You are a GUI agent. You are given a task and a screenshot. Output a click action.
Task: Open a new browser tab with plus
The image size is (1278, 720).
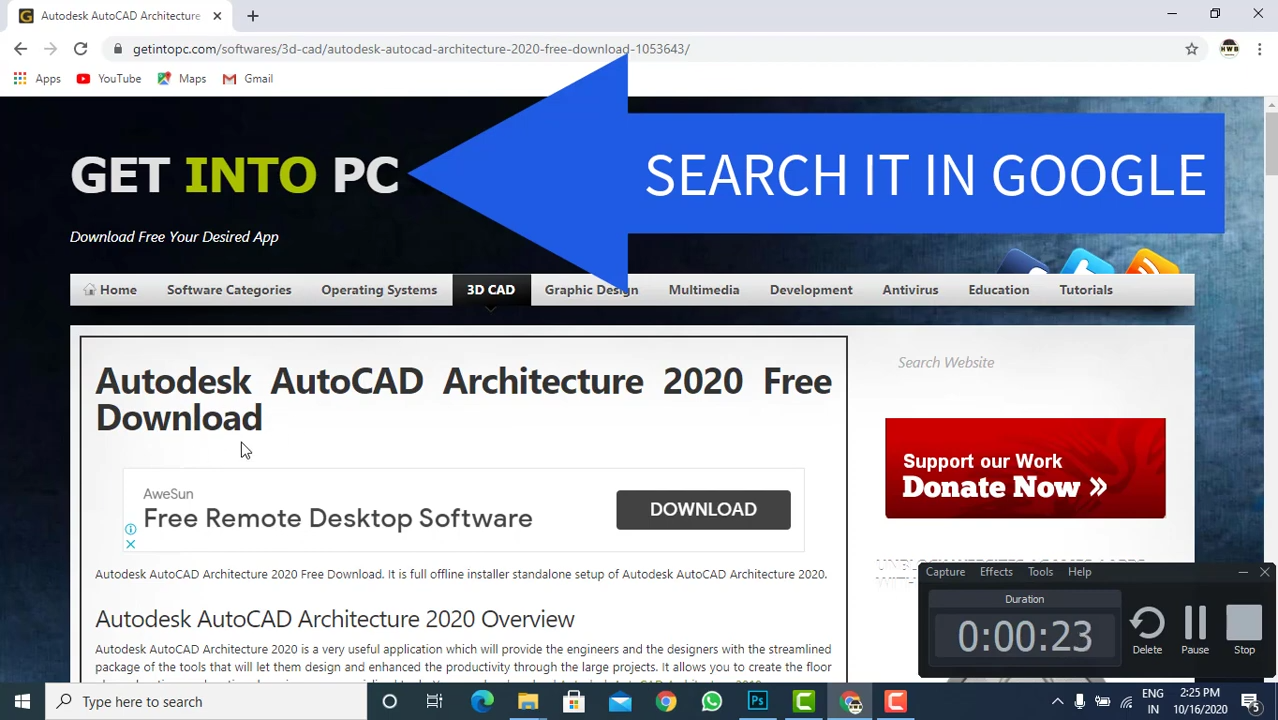pyautogui.click(x=252, y=15)
